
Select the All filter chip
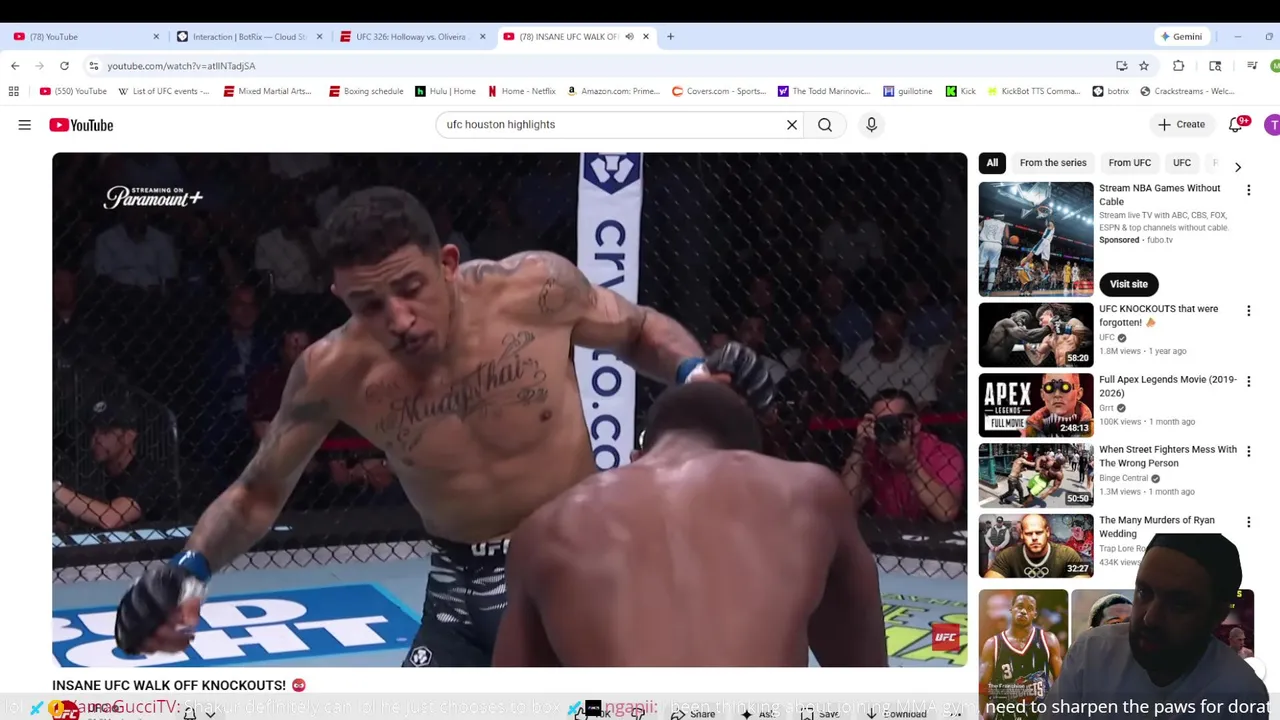tap(992, 163)
